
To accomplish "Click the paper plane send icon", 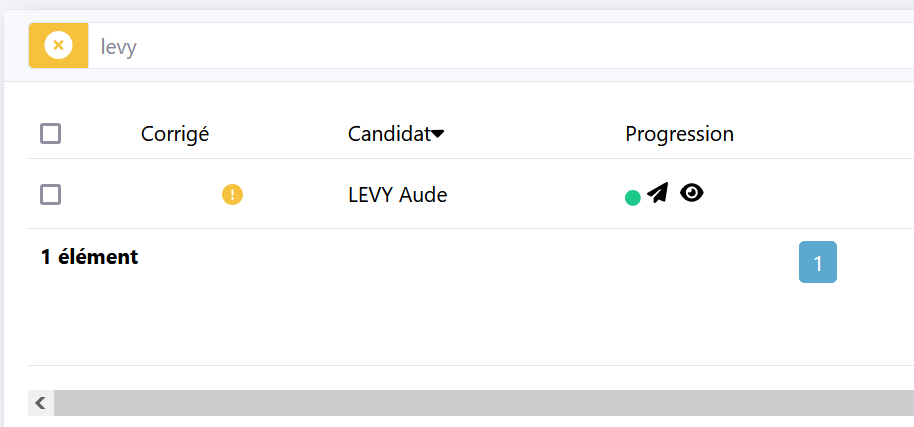I will [658, 193].
